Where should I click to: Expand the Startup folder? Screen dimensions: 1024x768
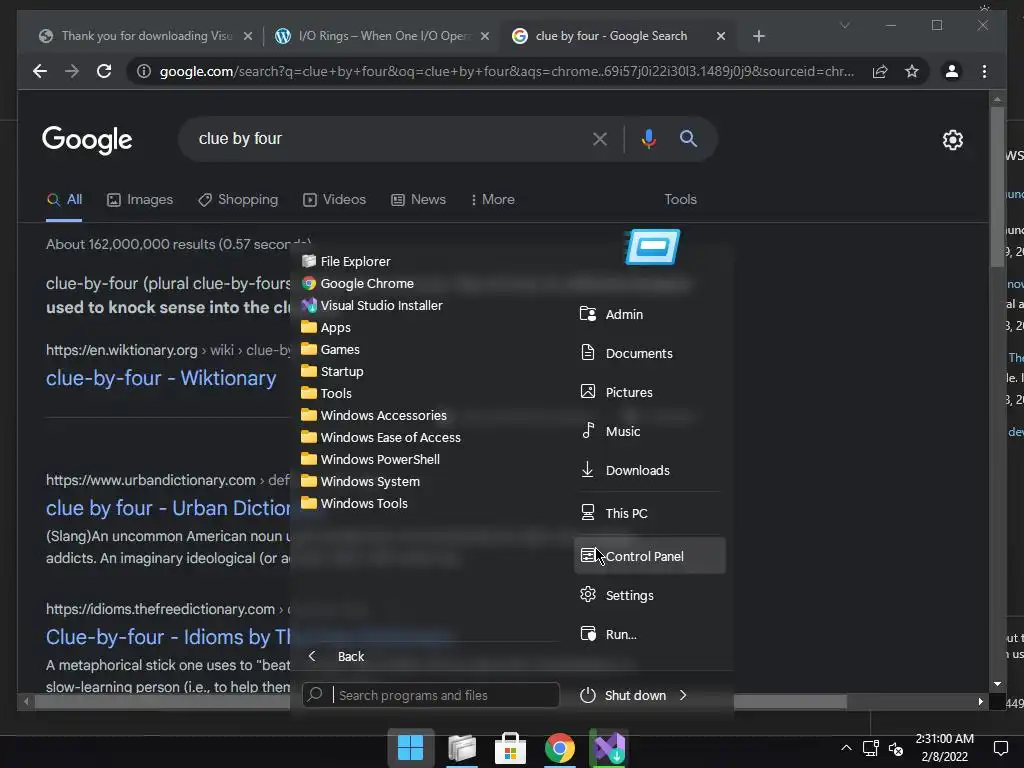(x=332, y=371)
